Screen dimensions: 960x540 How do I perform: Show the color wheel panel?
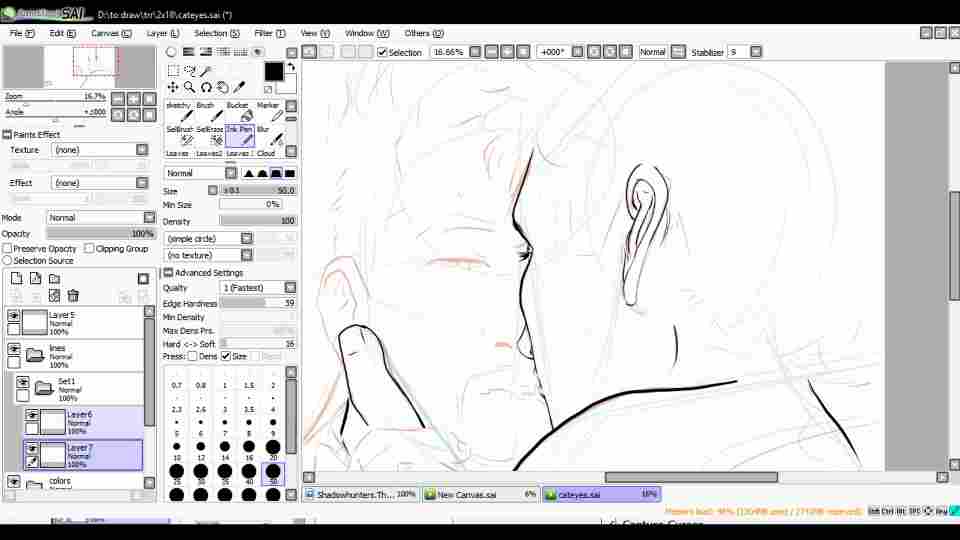click(171, 52)
